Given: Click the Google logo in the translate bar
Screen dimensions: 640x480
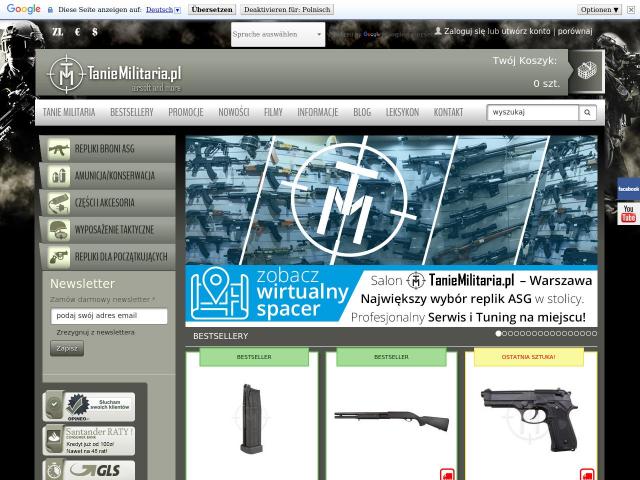Looking at the screenshot, I should (x=24, y=9).
